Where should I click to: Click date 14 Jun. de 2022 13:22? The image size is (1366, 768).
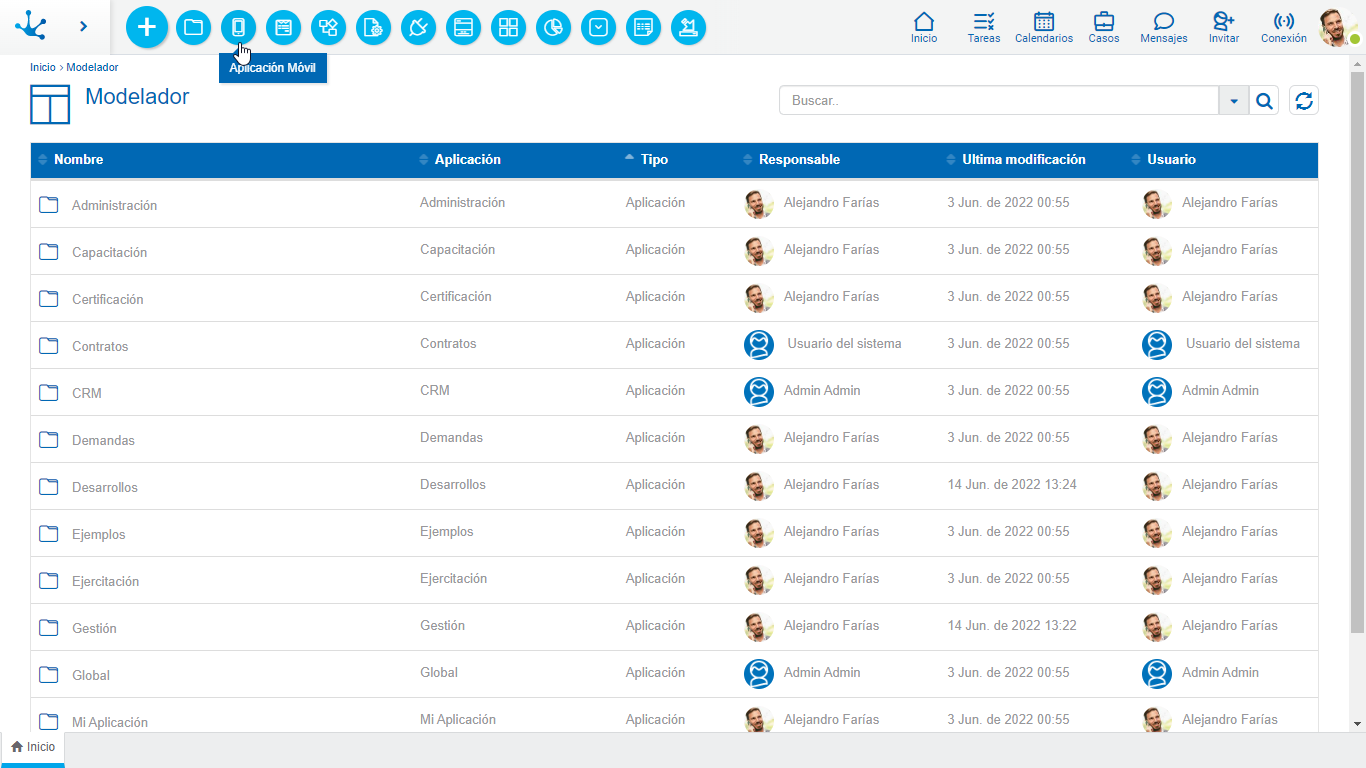1012,625
